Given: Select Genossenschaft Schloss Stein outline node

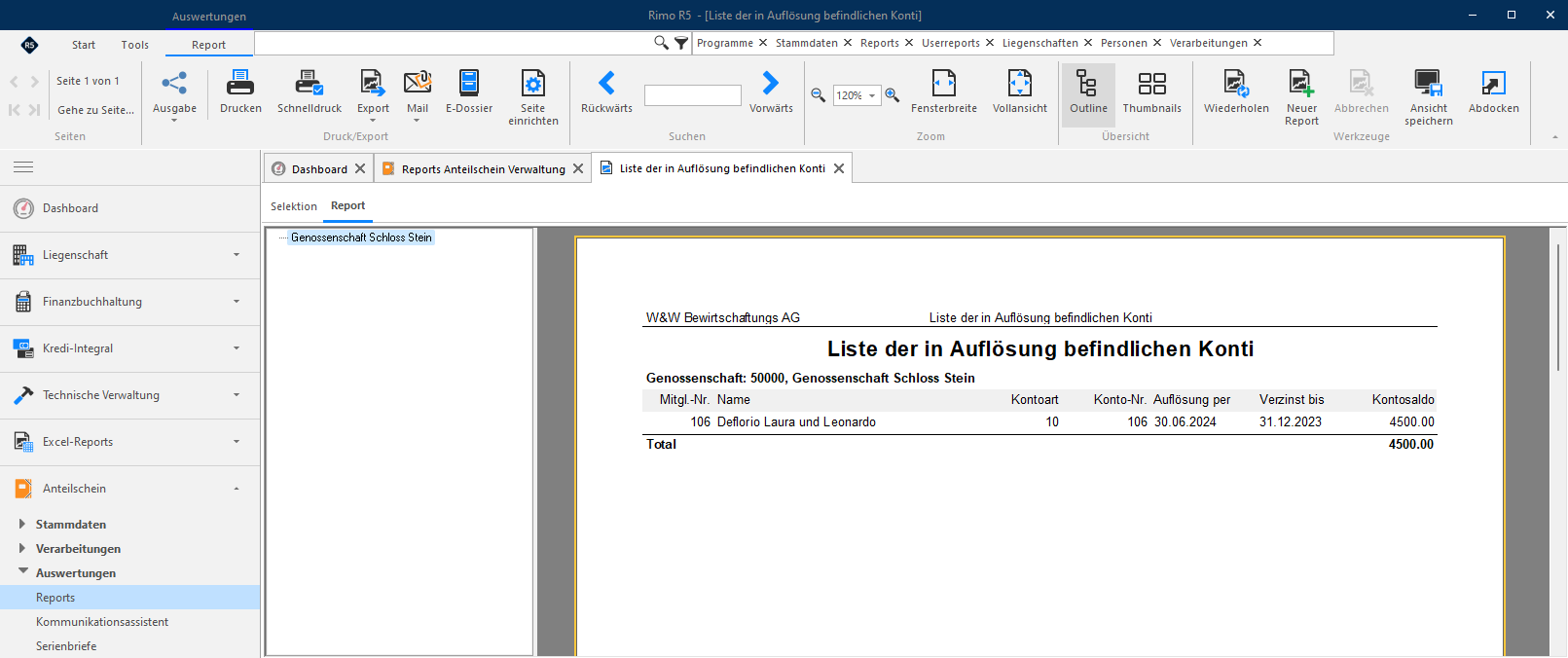Looking at the screenshot, I should tap(361, 238).
